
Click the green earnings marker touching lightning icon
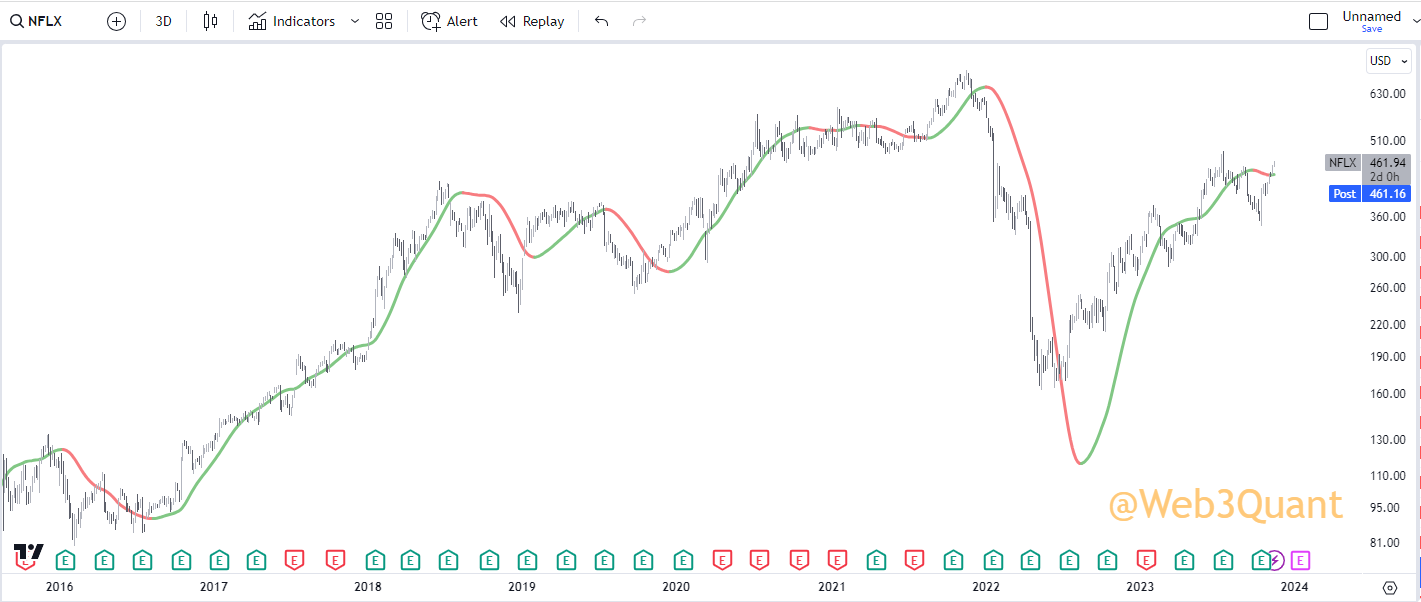(1261, 560)
